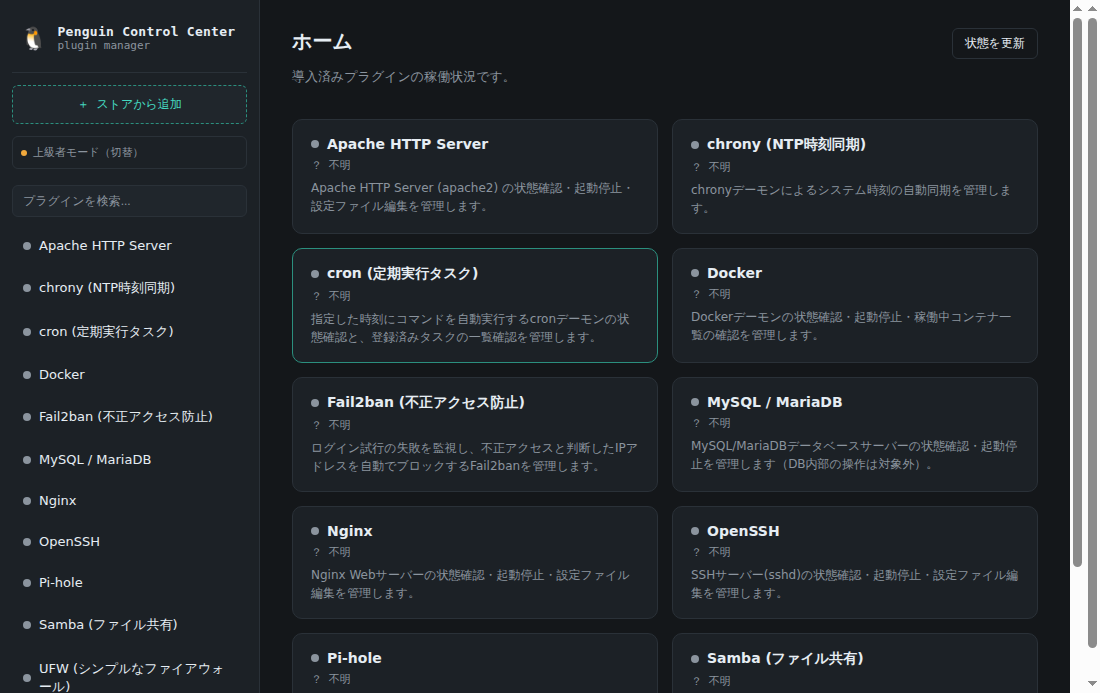The image size is (1100, 693).
Task: Click status dot on MySQL / MariaDB card
Action: click(x=695, y=402)
